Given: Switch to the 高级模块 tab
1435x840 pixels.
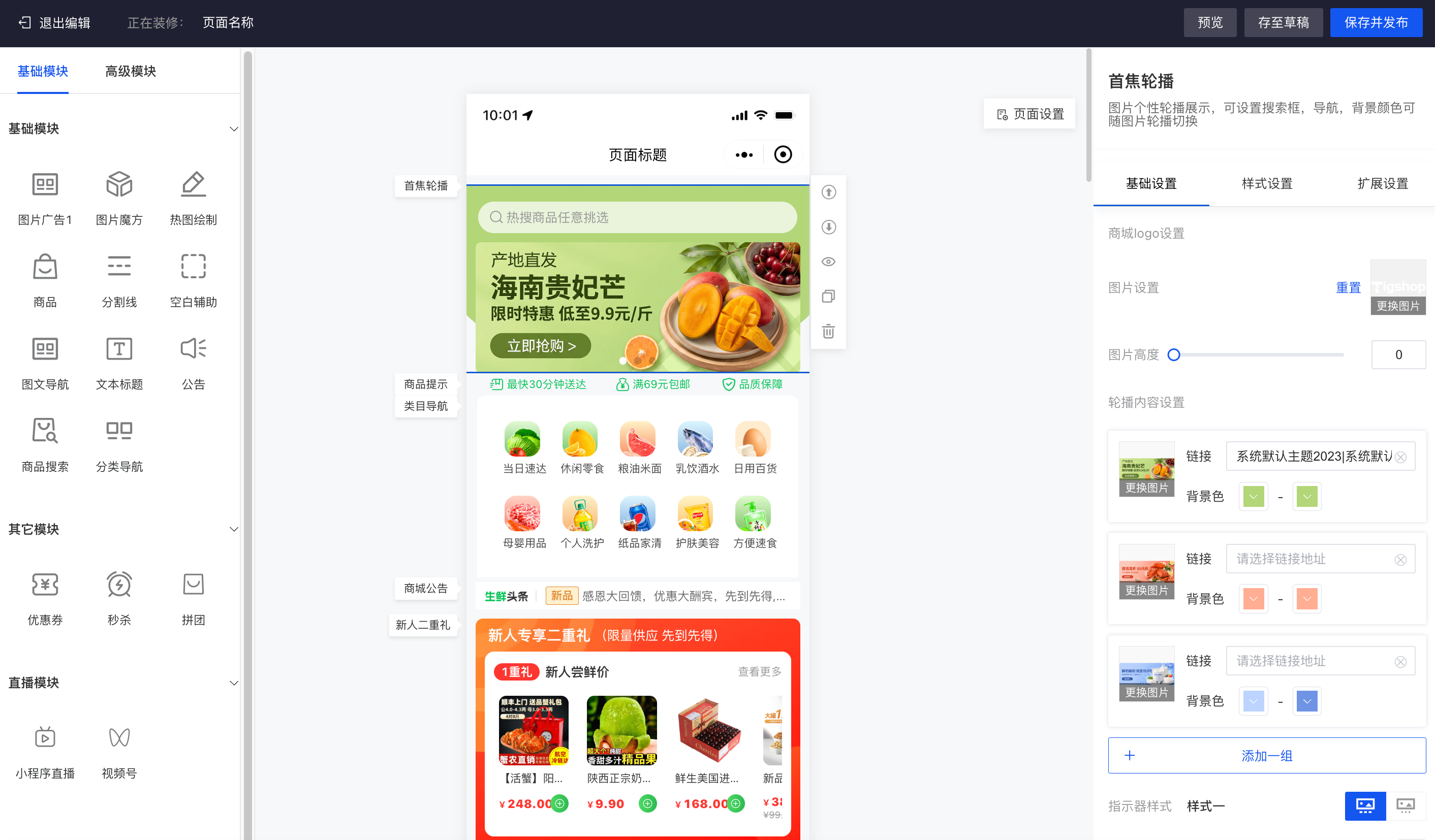Looking at the screenshot, I should (131, 71).
